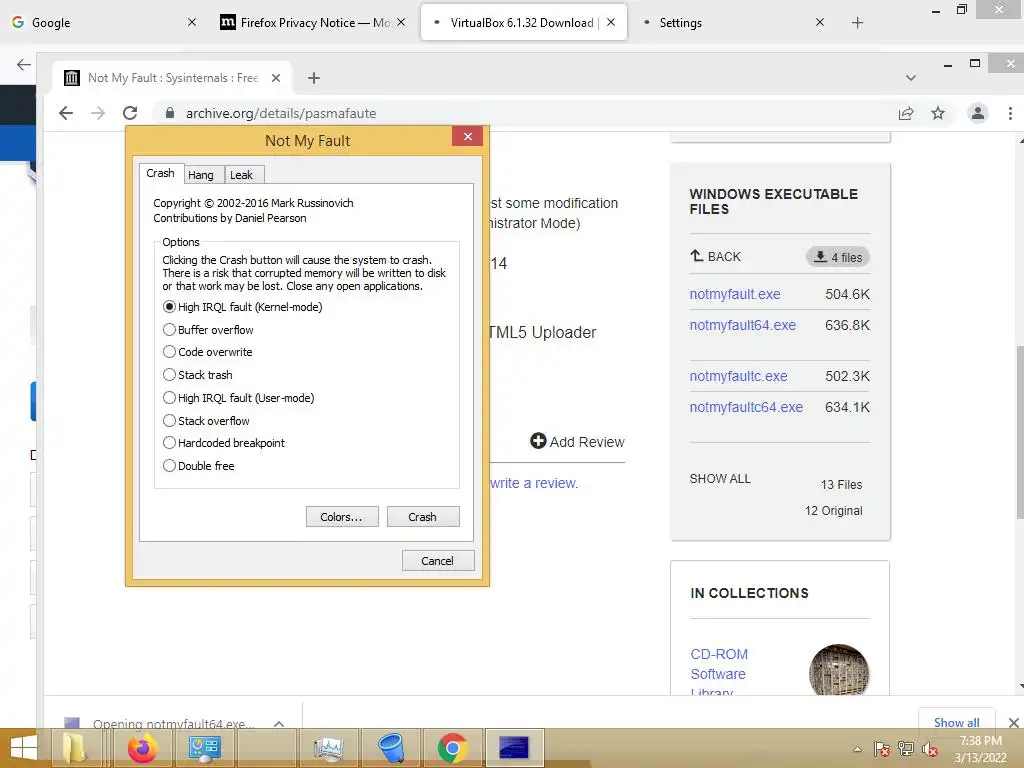The height and width of the screenshot is (768, 1024).
Task: Switch to VirtualBox 6.1.32 Download tab
Action: click(524, 22)
